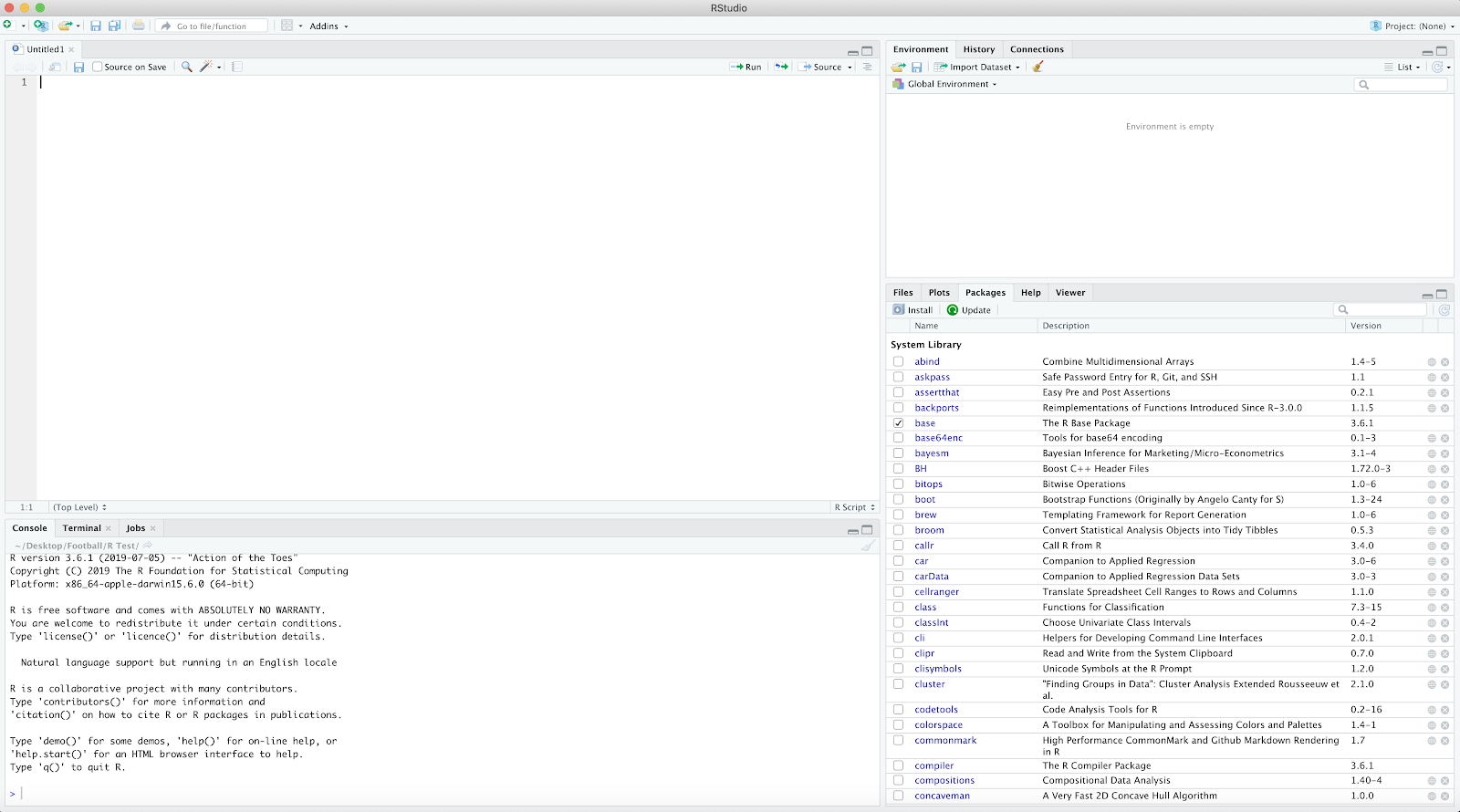Click the Show in new window icon
The height and width of the screenshot is (812, 1460).
(x=55, y=67)
